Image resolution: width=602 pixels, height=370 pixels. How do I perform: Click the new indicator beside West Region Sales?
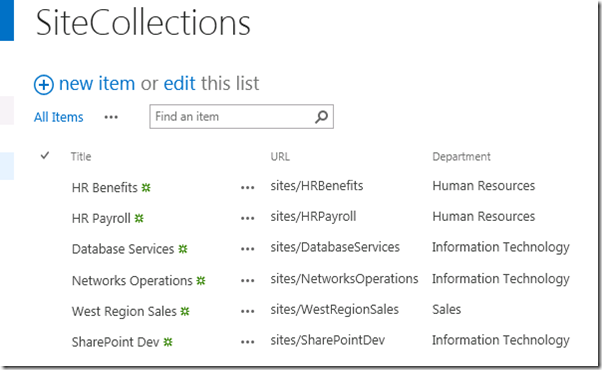coord(185,311)
